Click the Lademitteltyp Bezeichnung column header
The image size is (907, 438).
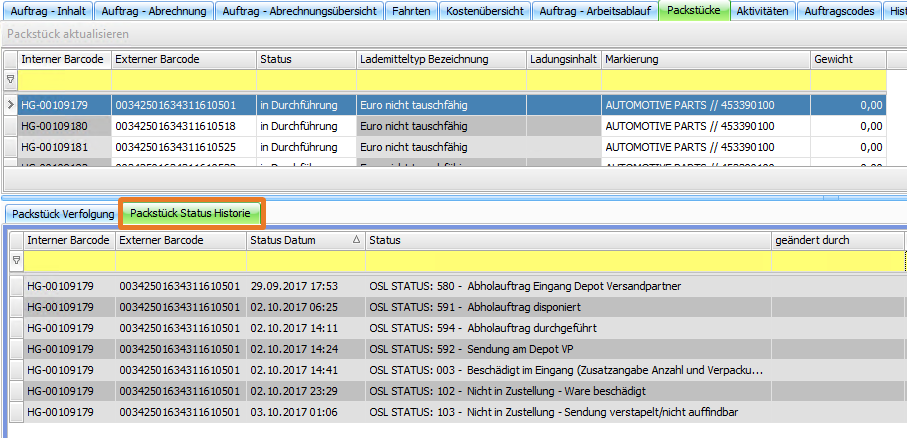(440, 59)
